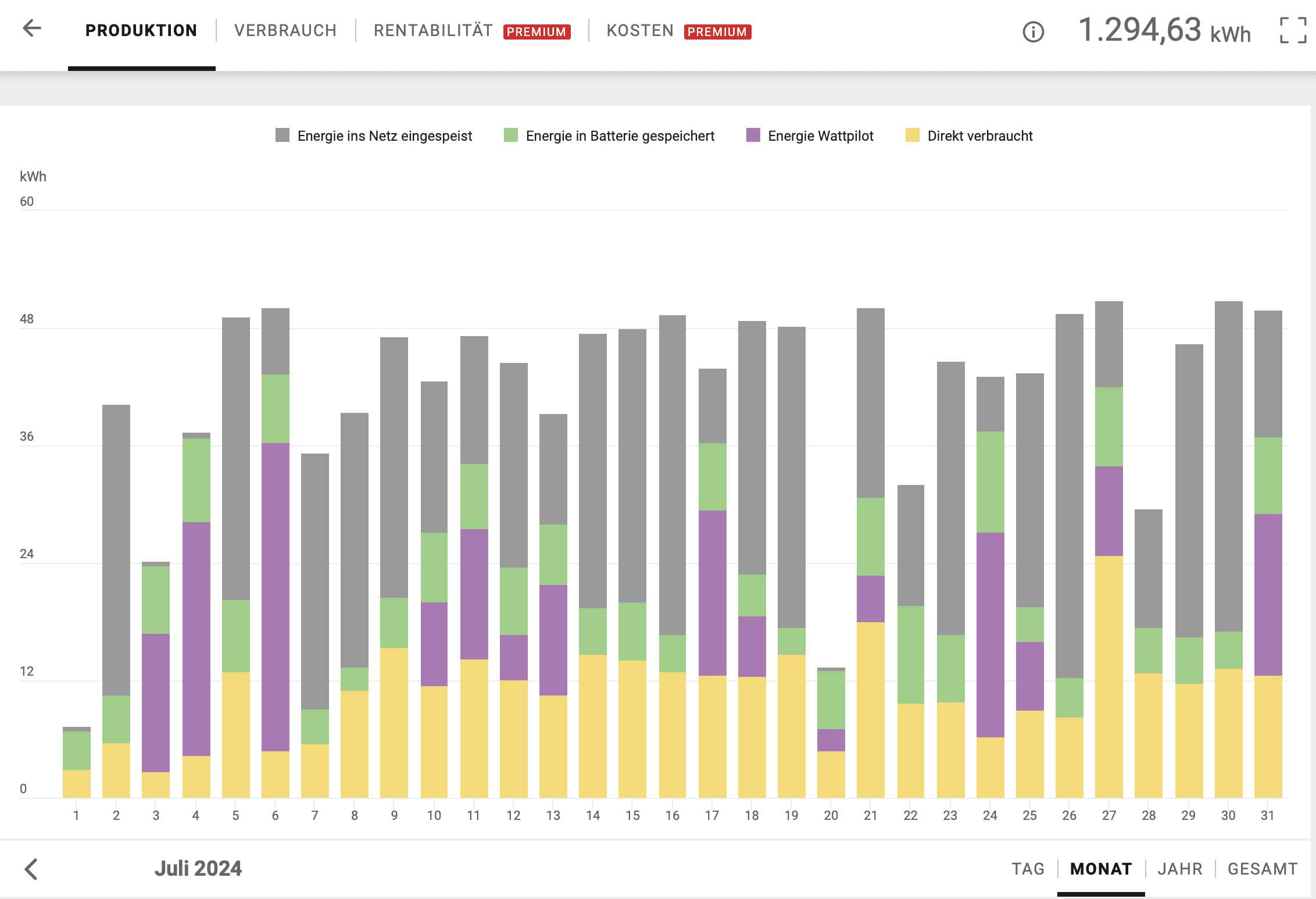Select the grey segment of day 2 bar
The height and width of the screenshot is (899, 1316).
116,550
